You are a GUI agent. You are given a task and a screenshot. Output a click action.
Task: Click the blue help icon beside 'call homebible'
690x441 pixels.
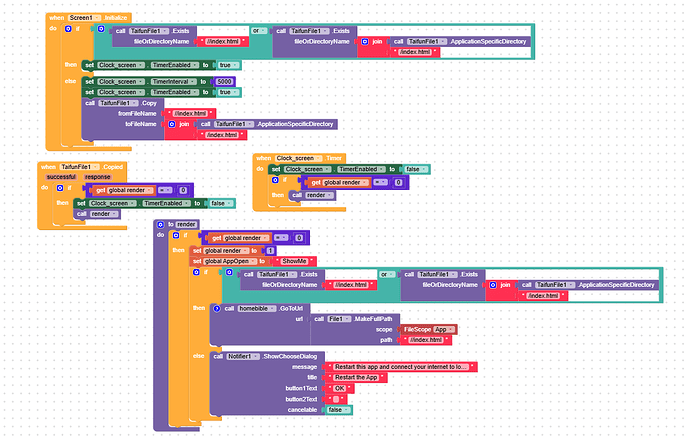pos(216,309)
